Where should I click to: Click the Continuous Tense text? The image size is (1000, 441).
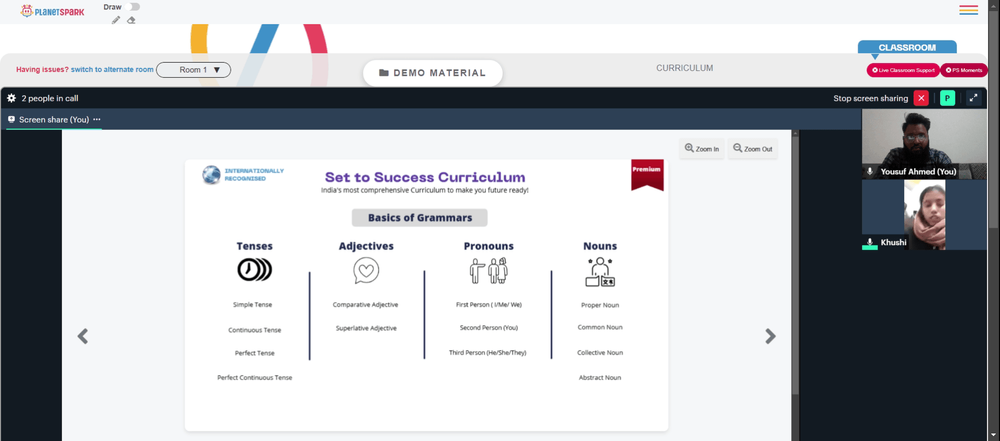[254, 330]
